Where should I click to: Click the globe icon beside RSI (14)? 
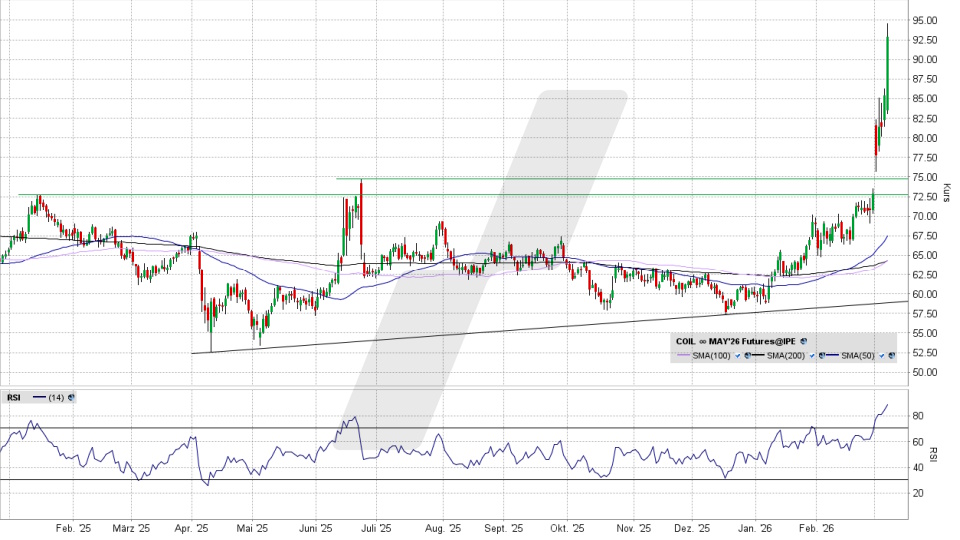[71, 398]
